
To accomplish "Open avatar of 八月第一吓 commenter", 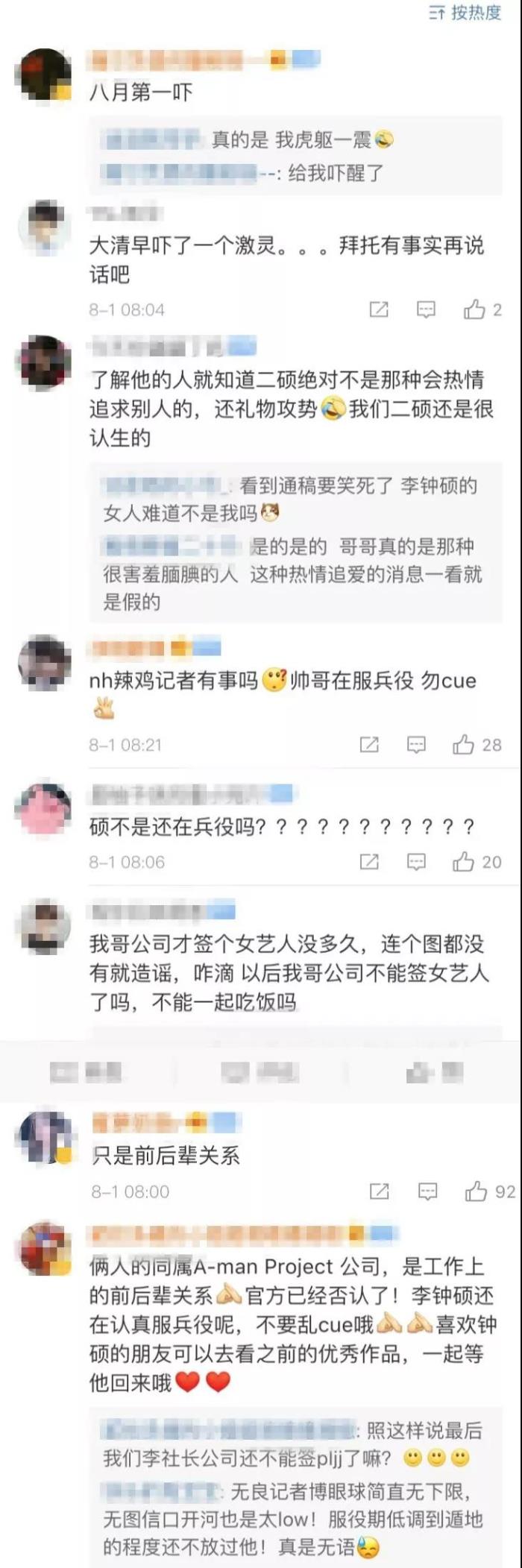I will point(43,75).
